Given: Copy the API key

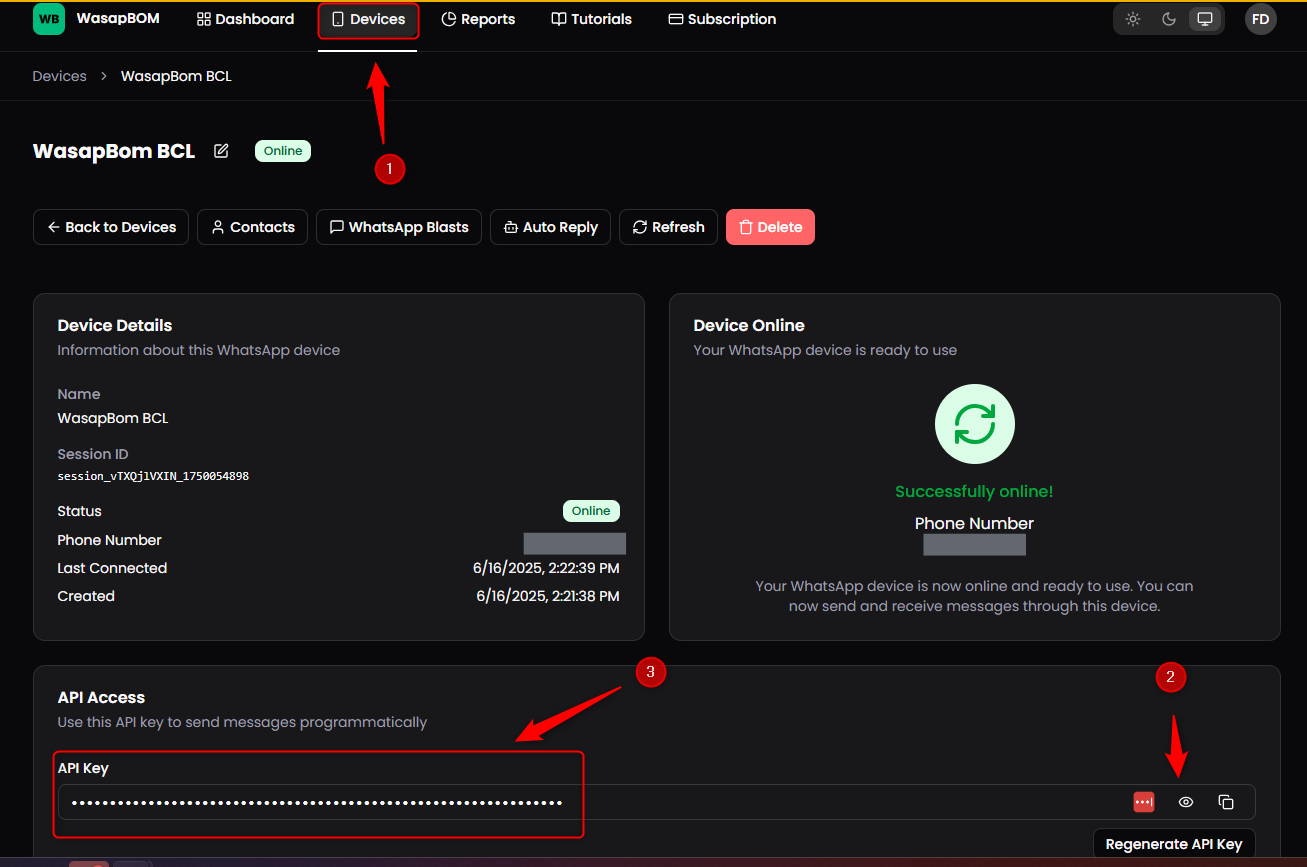Looking at the screenshot, I should tap(1226, 802).
